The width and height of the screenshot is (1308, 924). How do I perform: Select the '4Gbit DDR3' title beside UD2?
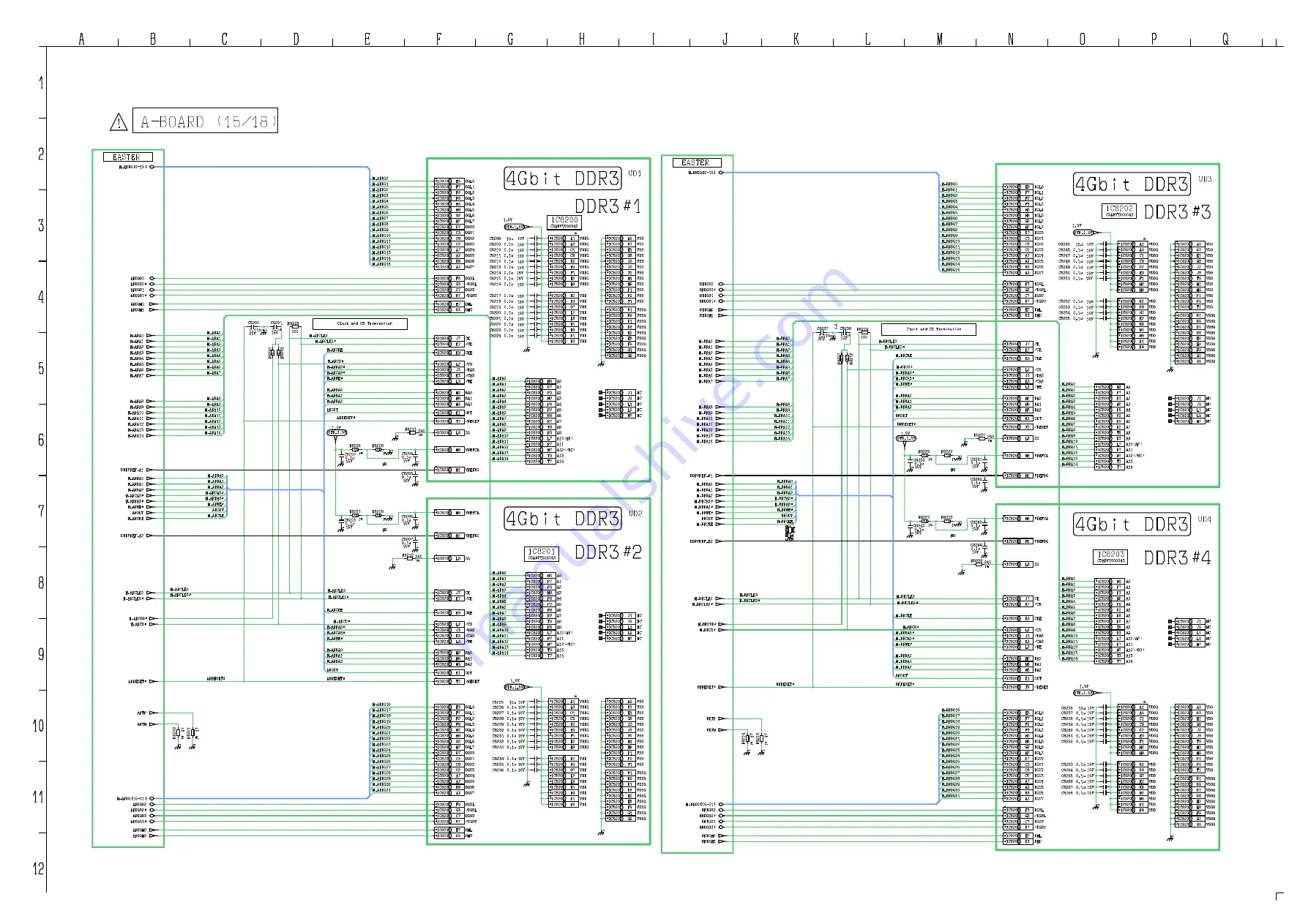pyautogui.click(x=563, y=519)
